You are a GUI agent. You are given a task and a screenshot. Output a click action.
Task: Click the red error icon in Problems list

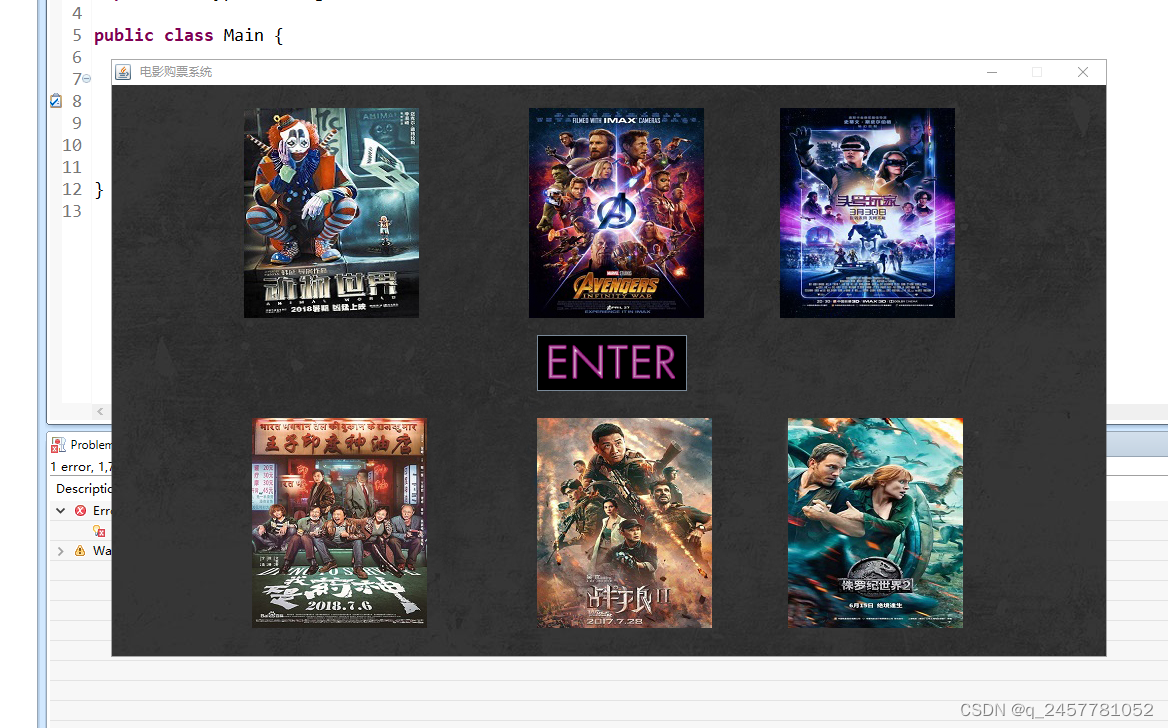80,510
